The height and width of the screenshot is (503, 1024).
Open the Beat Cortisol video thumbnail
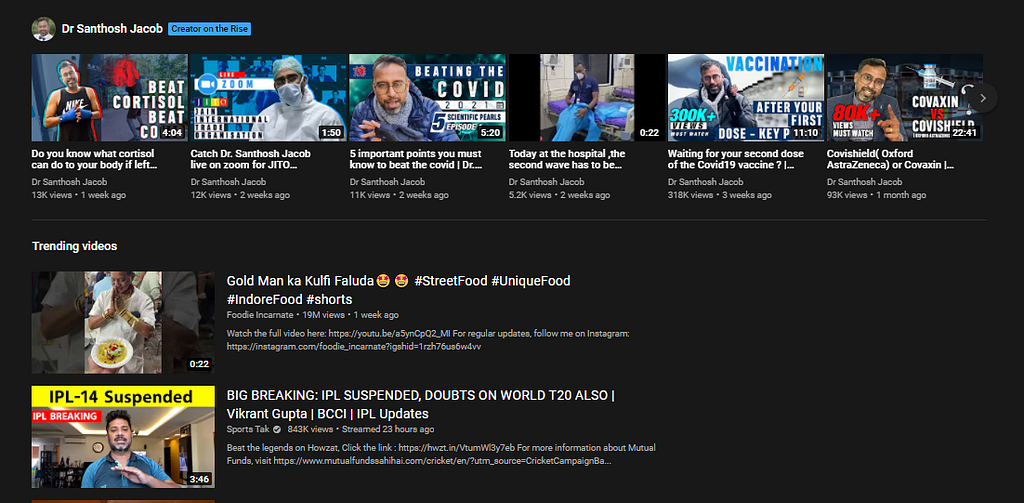coord(110,97)
